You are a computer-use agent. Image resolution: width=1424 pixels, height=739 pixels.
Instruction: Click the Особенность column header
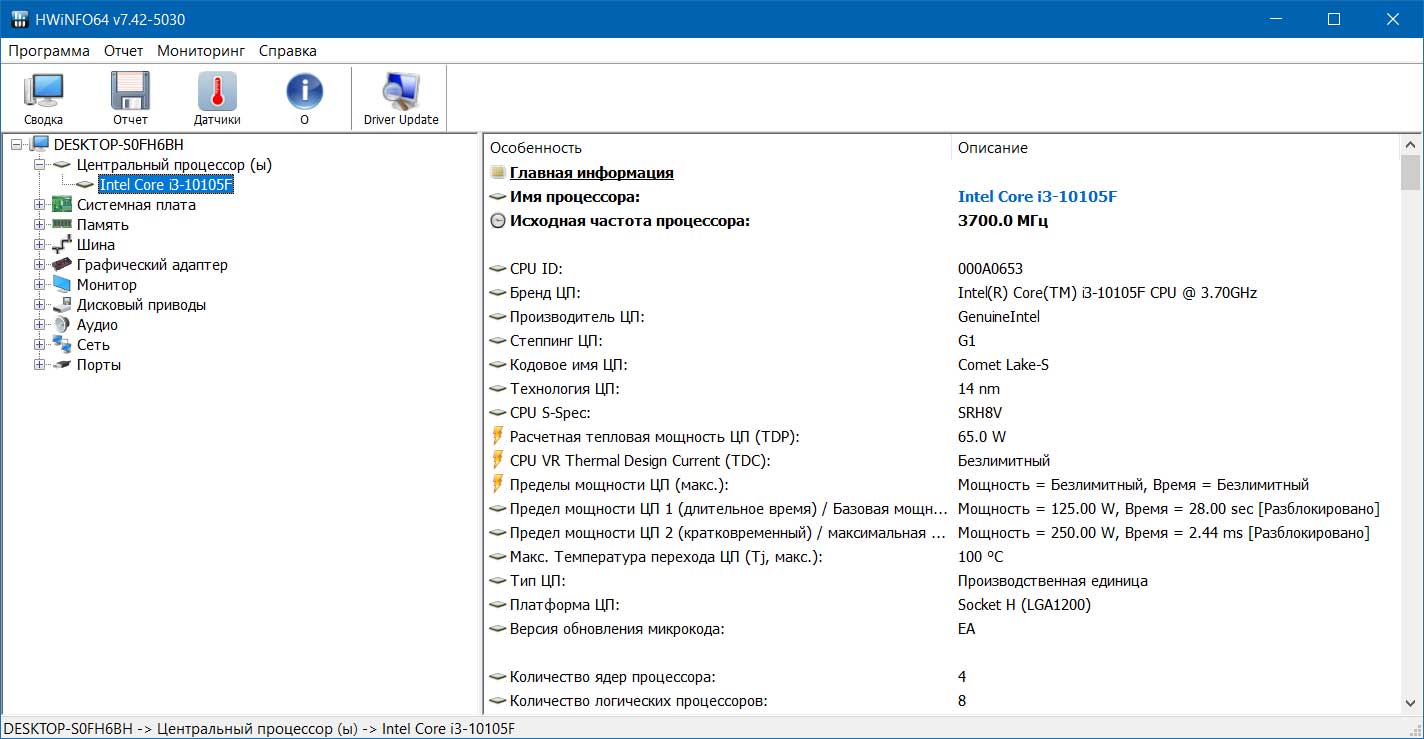click(x=717, y=148)
